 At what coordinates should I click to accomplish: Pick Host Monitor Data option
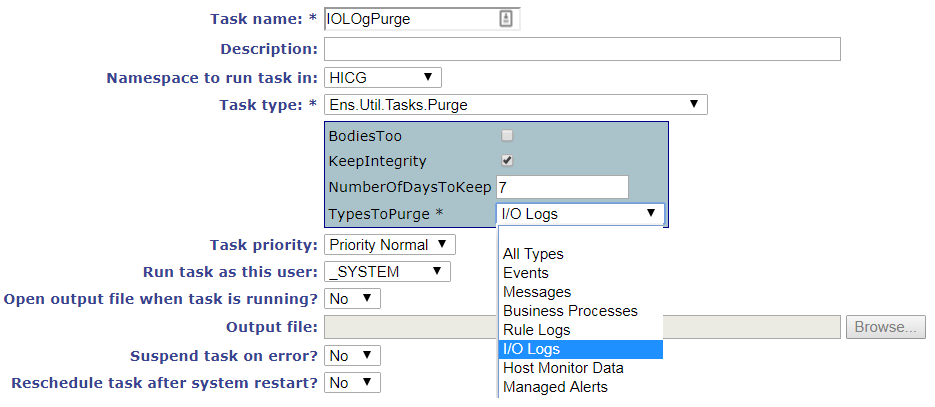point(564,368)
